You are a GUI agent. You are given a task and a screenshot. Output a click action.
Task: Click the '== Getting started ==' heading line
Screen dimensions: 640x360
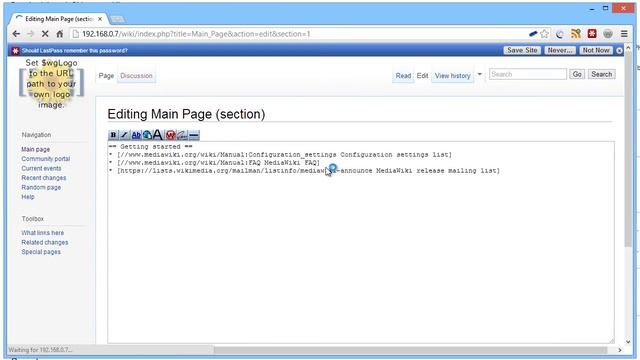pos(150,147)
